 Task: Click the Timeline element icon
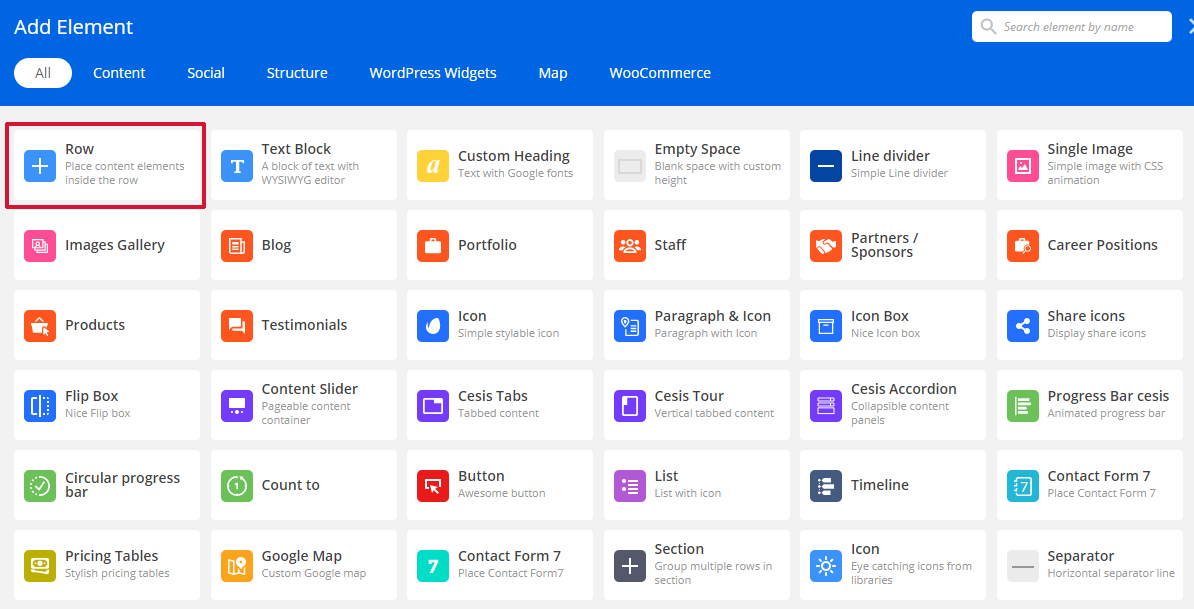[x=826, y=485]
